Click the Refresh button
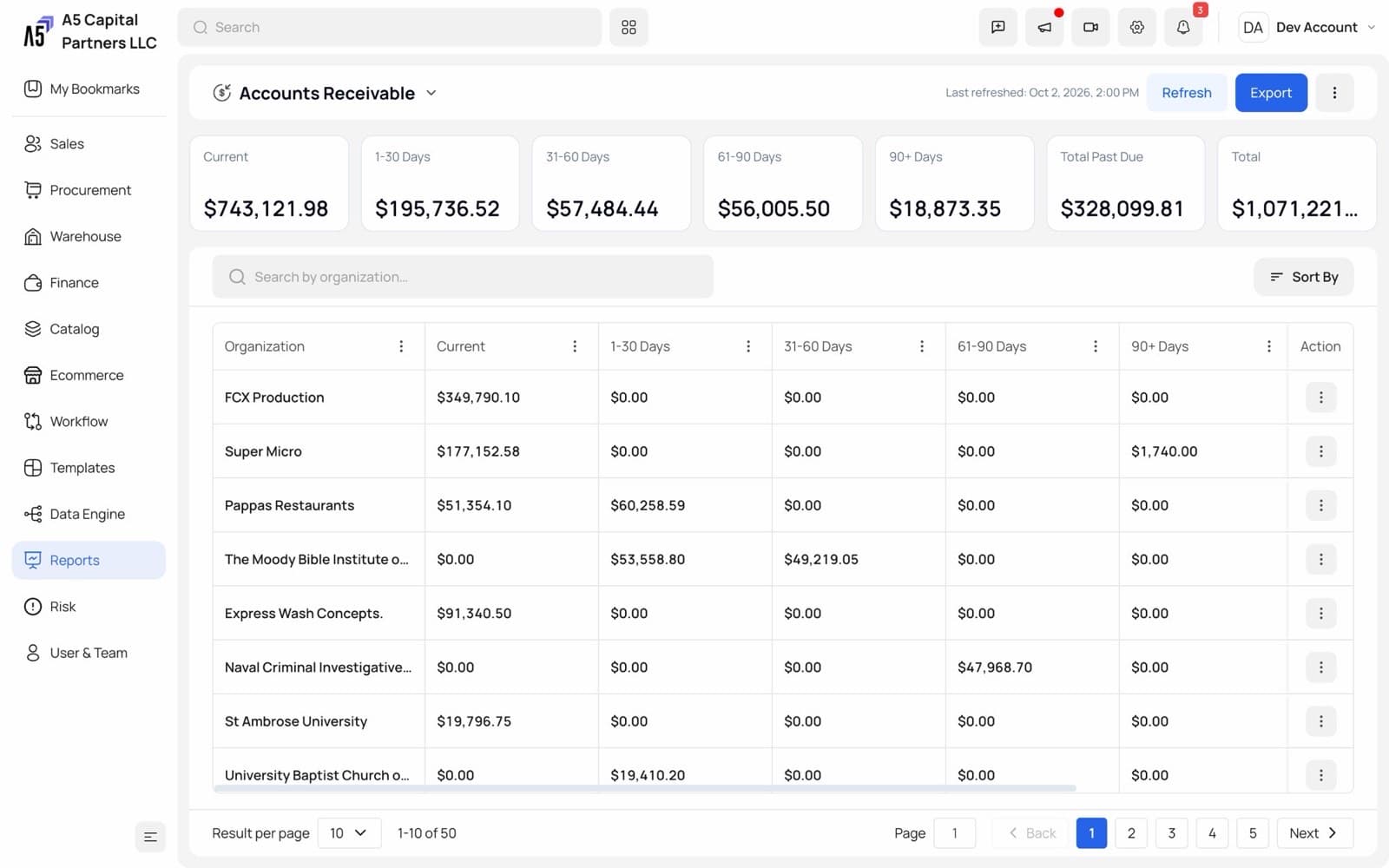1389x868 pixels. point(1187,93)
